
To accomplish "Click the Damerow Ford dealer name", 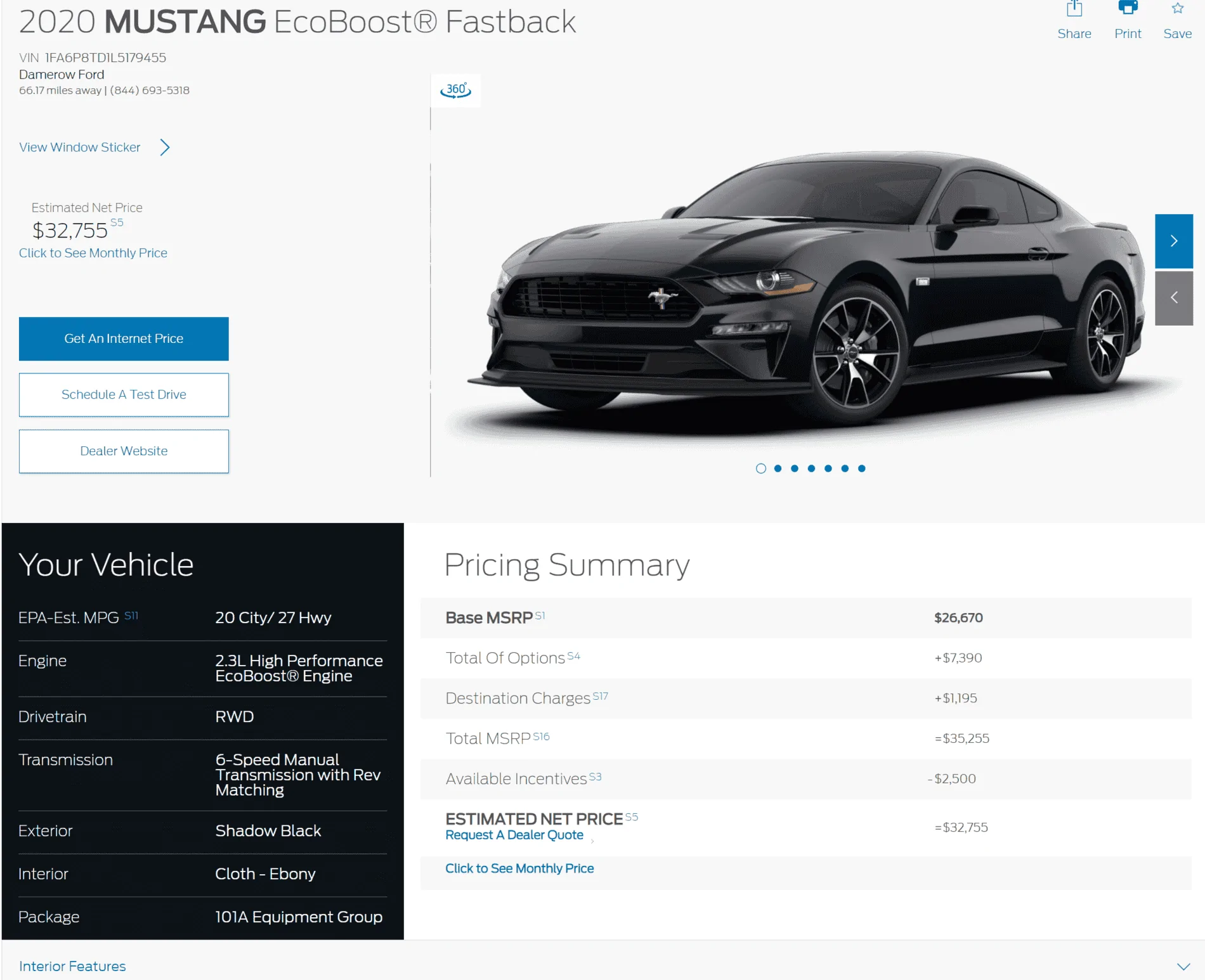I will click(x=62, y=74).
